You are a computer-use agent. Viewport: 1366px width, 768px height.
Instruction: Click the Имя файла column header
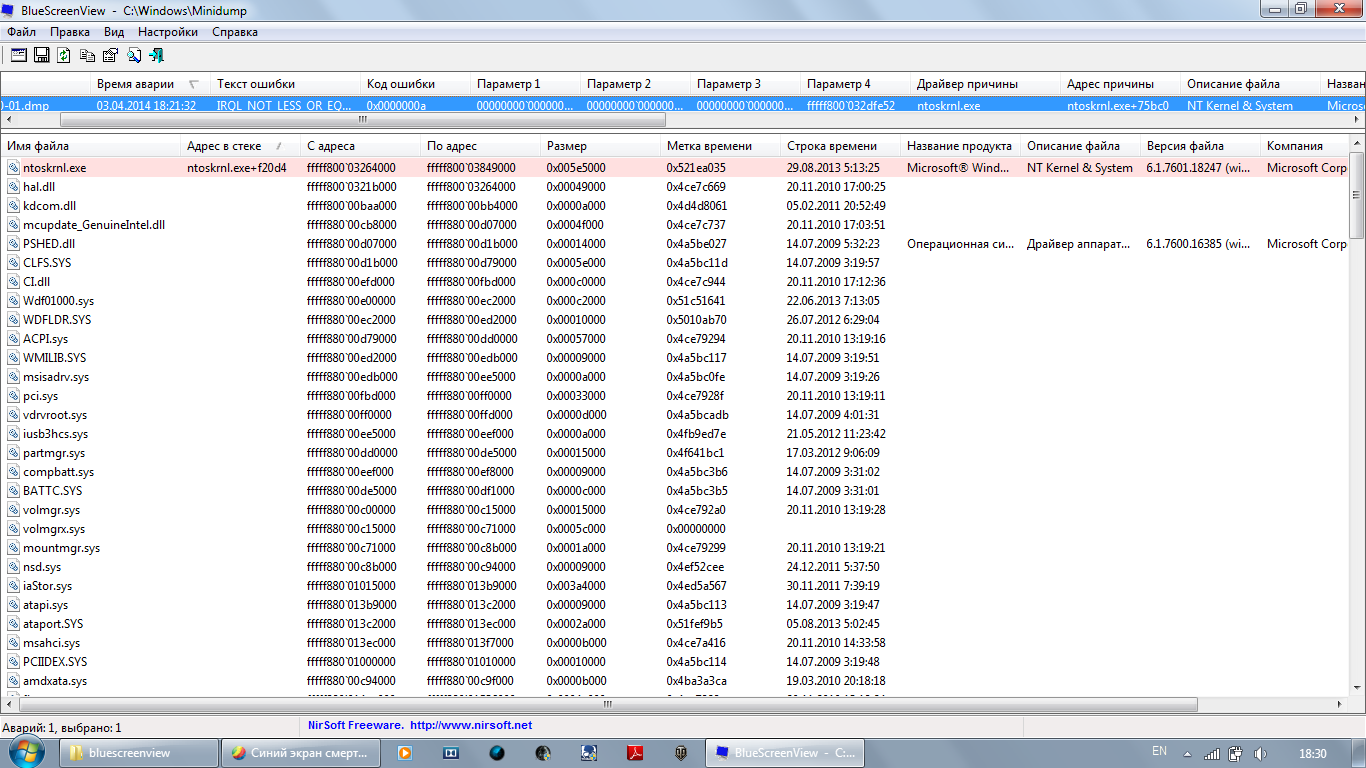(x=38, y=146)
